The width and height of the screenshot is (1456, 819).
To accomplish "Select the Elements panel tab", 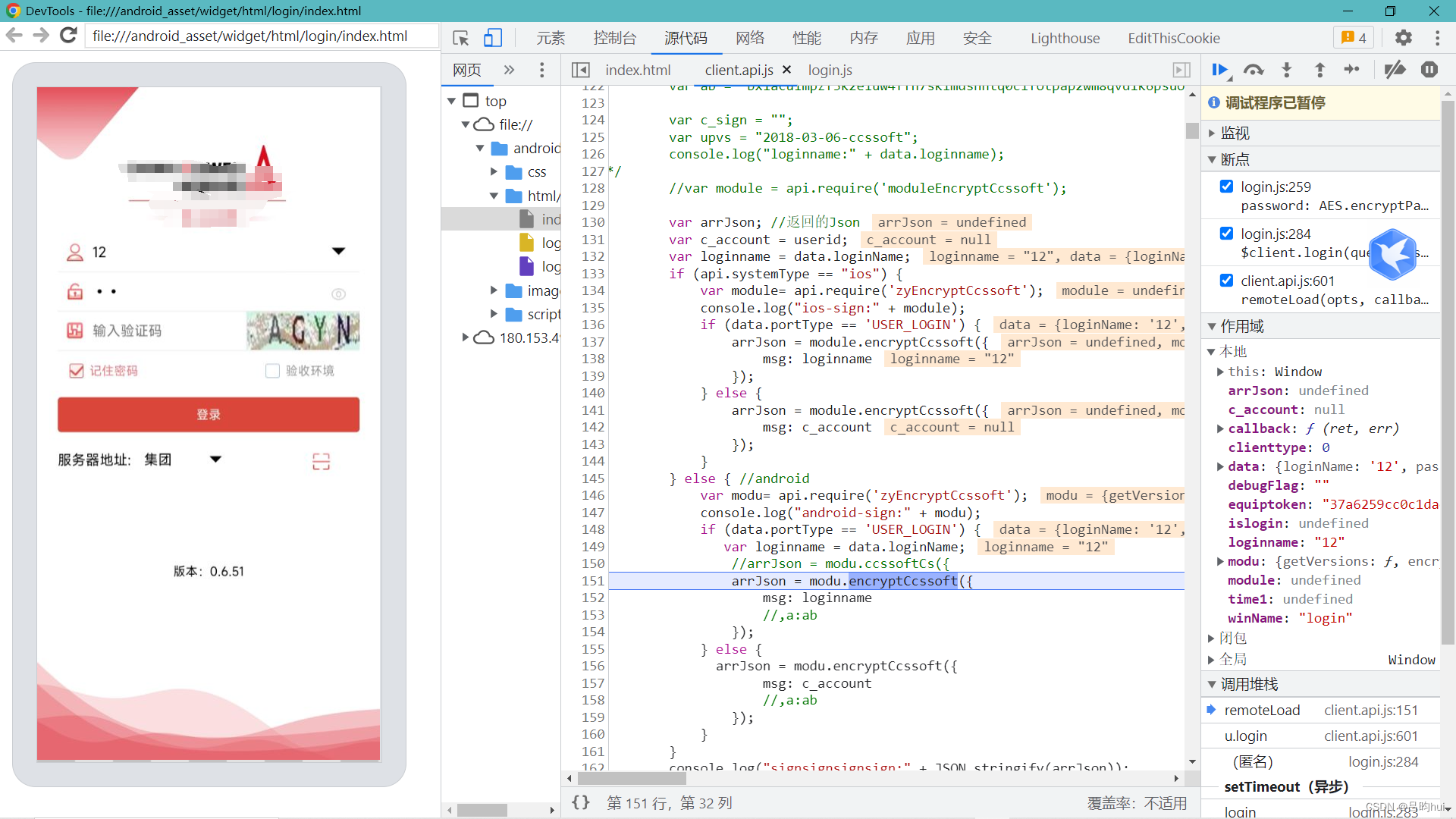I will coord(551,38).
